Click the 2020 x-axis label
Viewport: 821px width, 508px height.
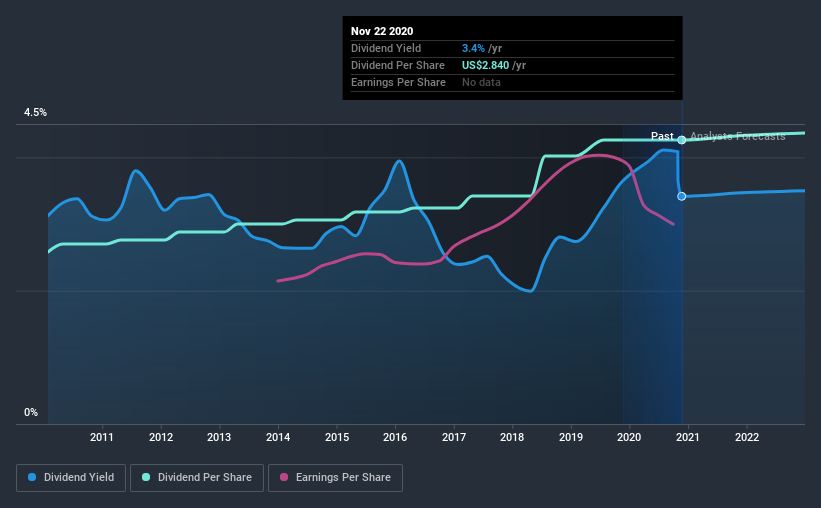click(x=629, y=437)
